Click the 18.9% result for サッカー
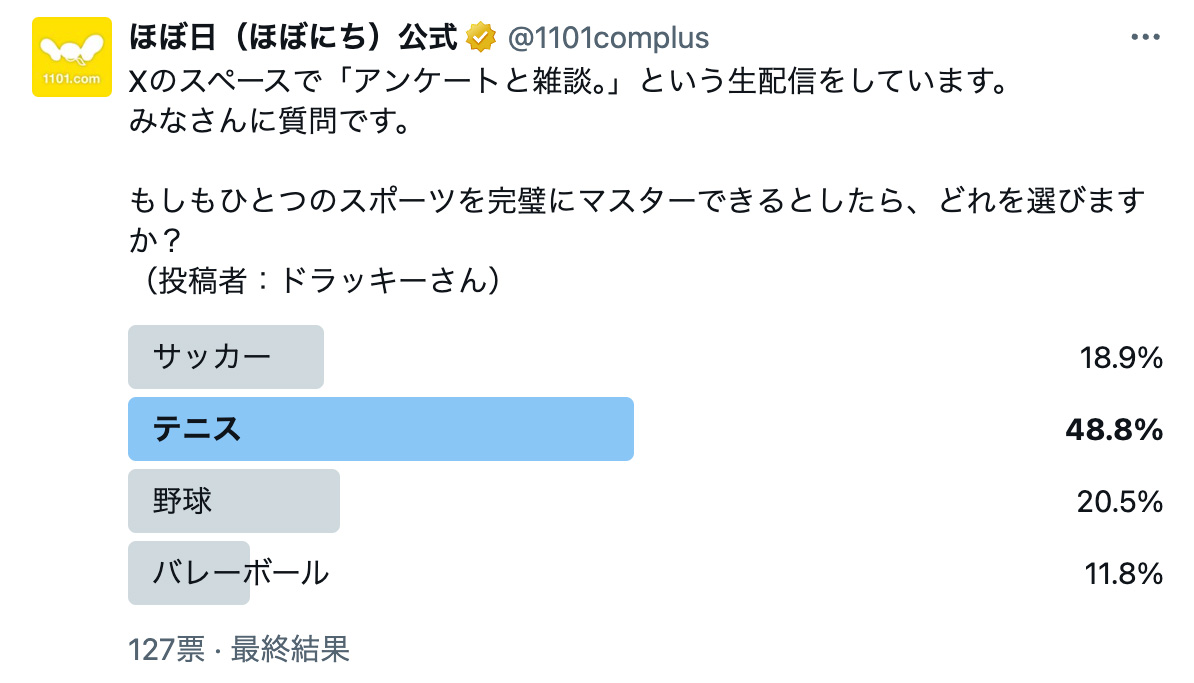Viewport: 1194px width, 683px height. [1120, 358]
